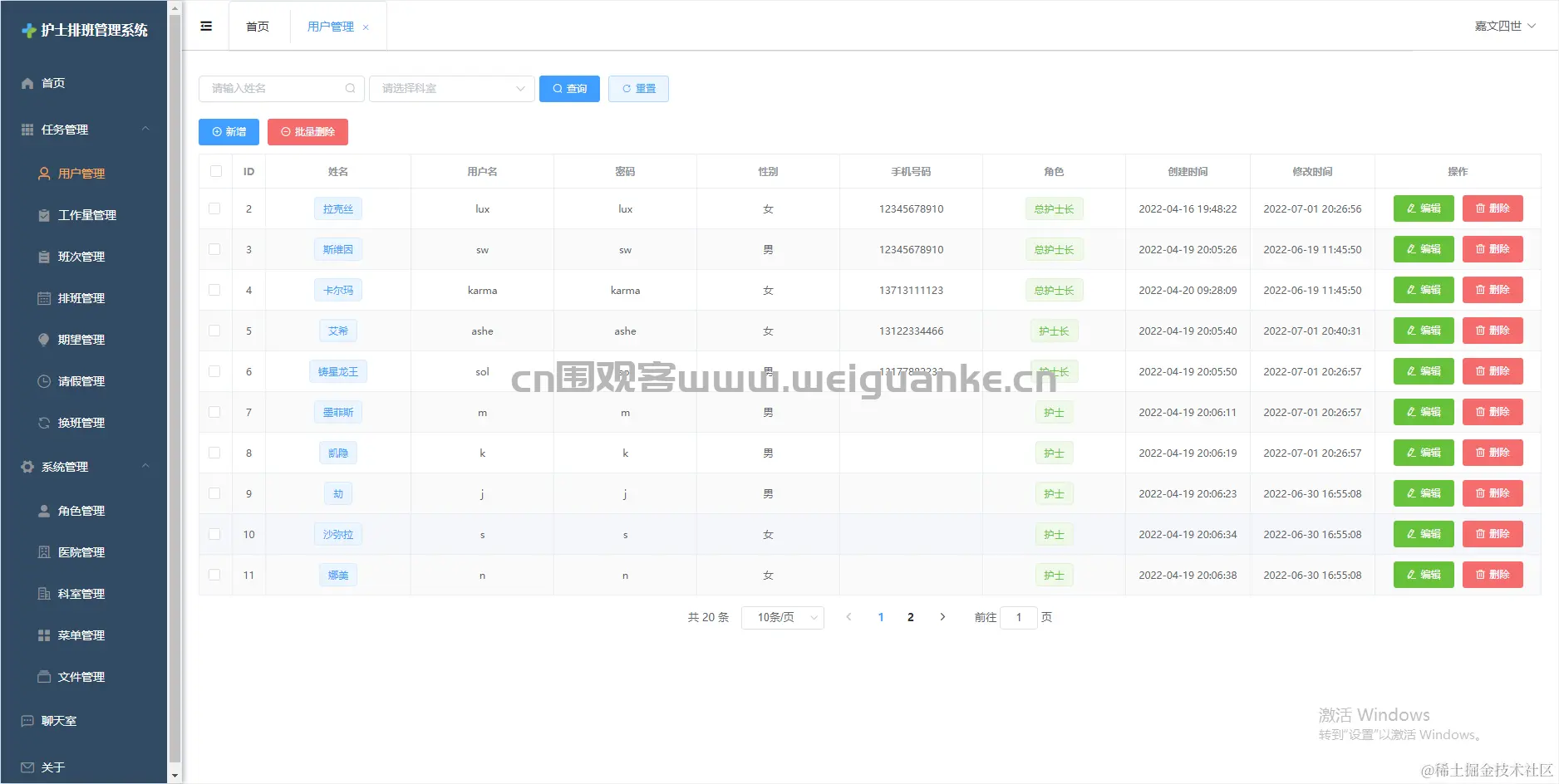
Task: Tick the checkbox for 铸星龙王 row
Action: (x=214, y=371)
